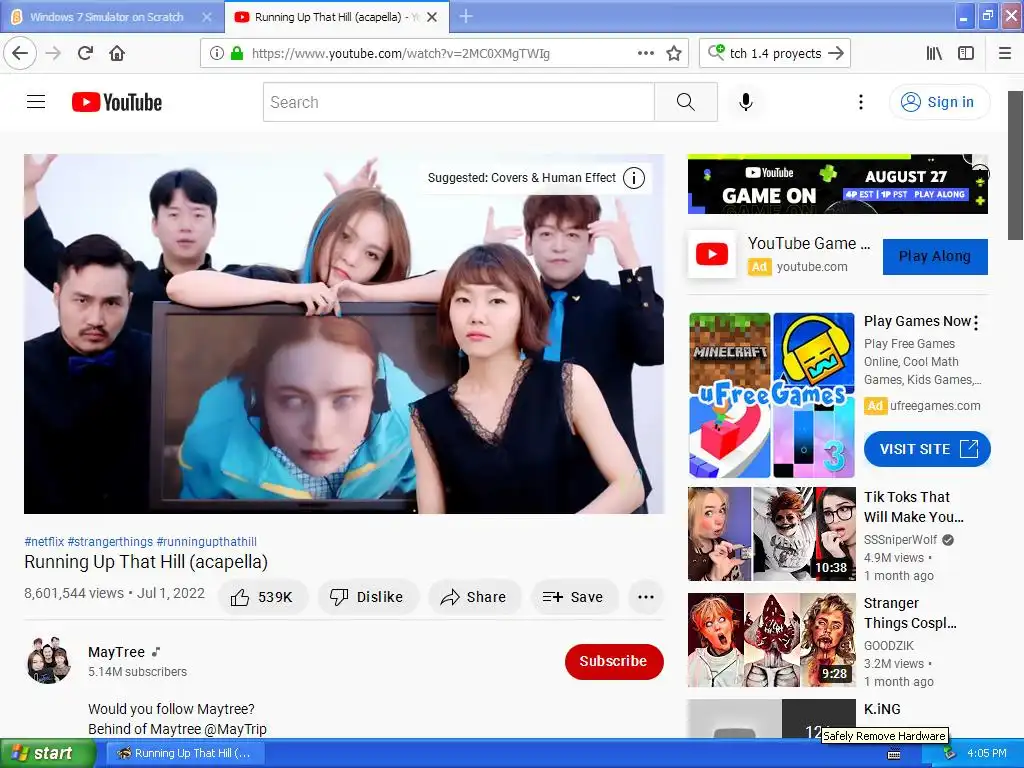Viewport: 1024px width, 768px height.
Task: Click the YouTube logo
Action: (x=117, y=103)
